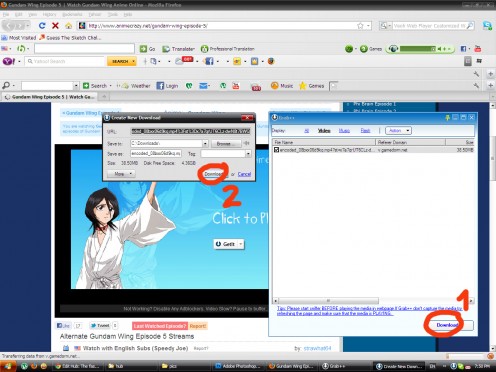Viewport: 496px width, 372px height.
Task: Click the YouTube icon on top toolbar
Action: 478,49
